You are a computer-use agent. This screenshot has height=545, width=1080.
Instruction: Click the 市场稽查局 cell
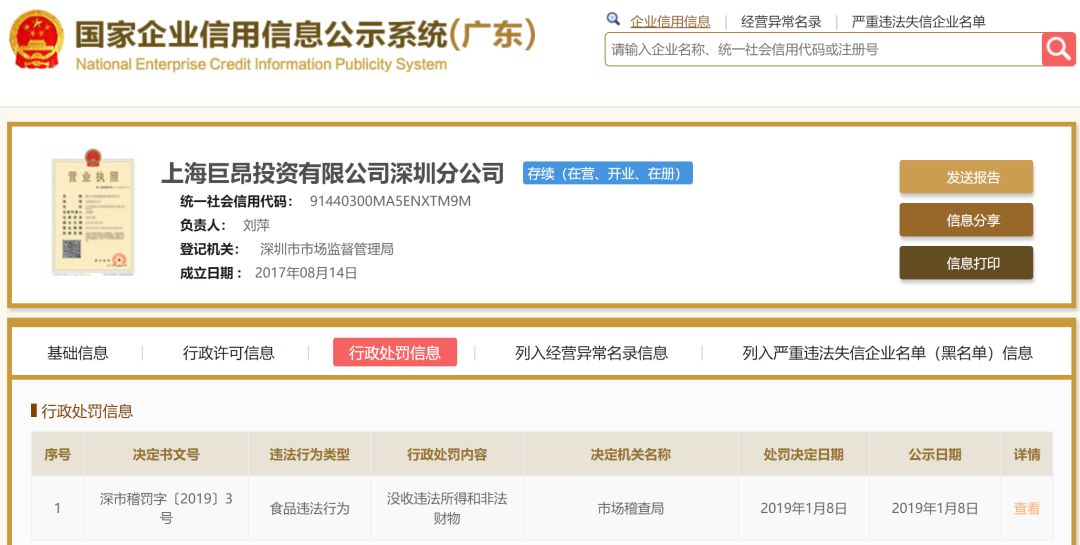click(630, 508)
